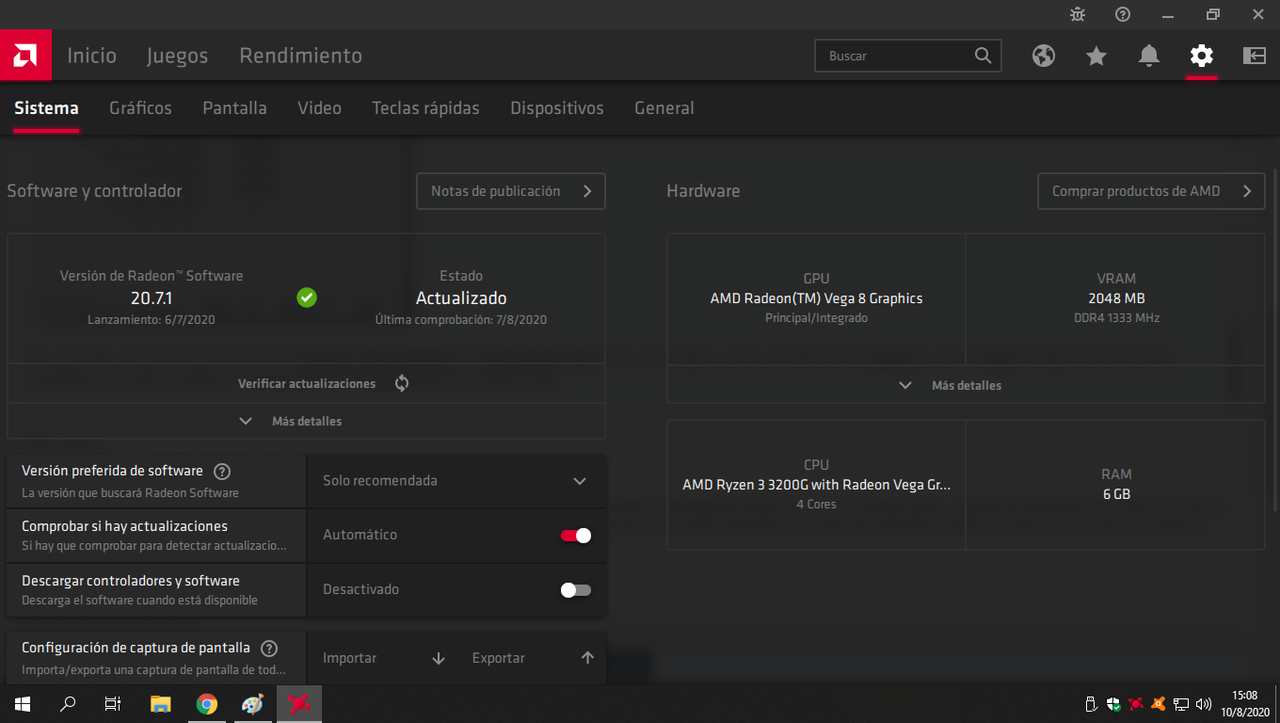Go to Rendimiento menu
The width and height of the screenshot is (1280, 723).
[x=301, y=56]
